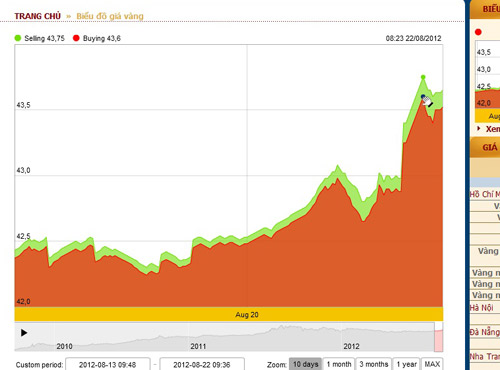
Task: Play the chart timeline animation
Action: click(x=24, y=333)
